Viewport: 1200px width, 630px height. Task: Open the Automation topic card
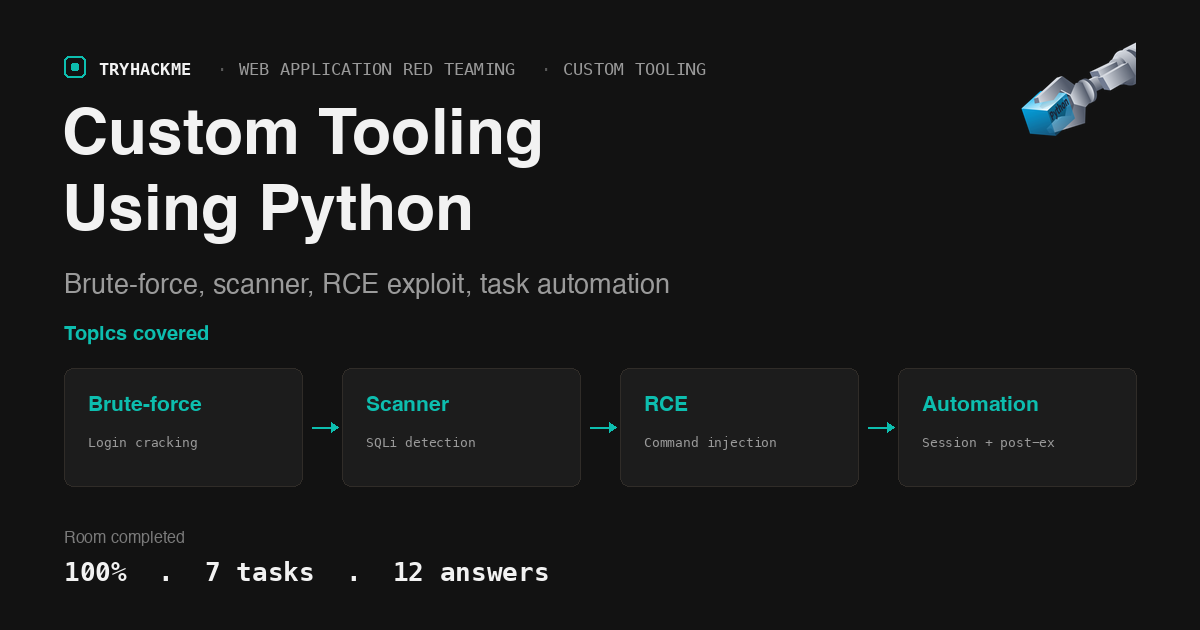(x=1017, y=427)
